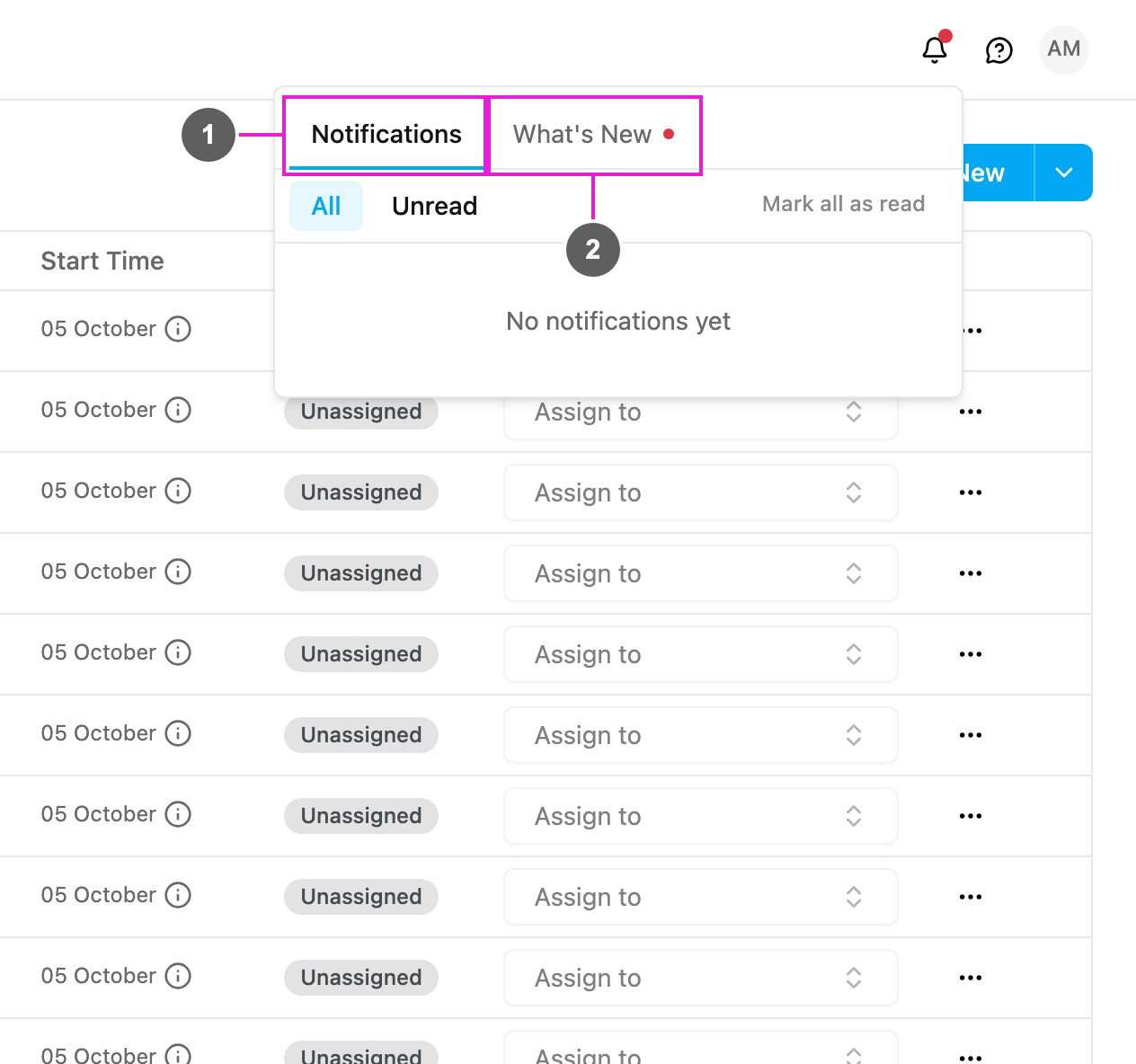This screenshot has height=1064, width=1136.
Task: Click the help chat bubble icon
Action: coord(999,50)
